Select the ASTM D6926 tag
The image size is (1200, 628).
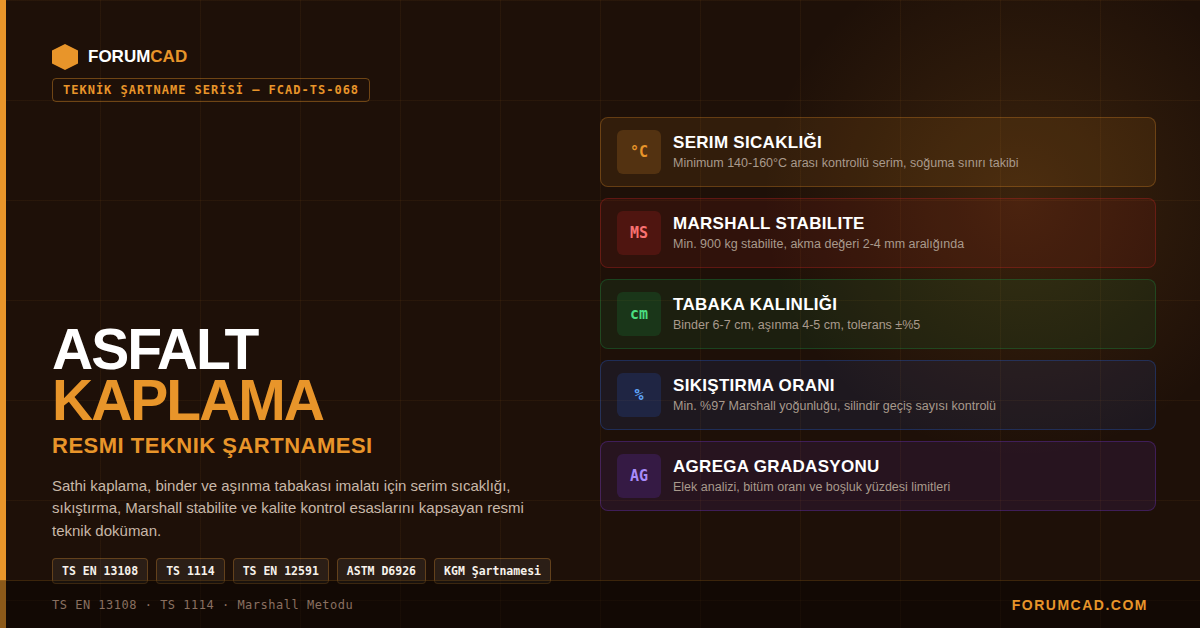point(381,571)
